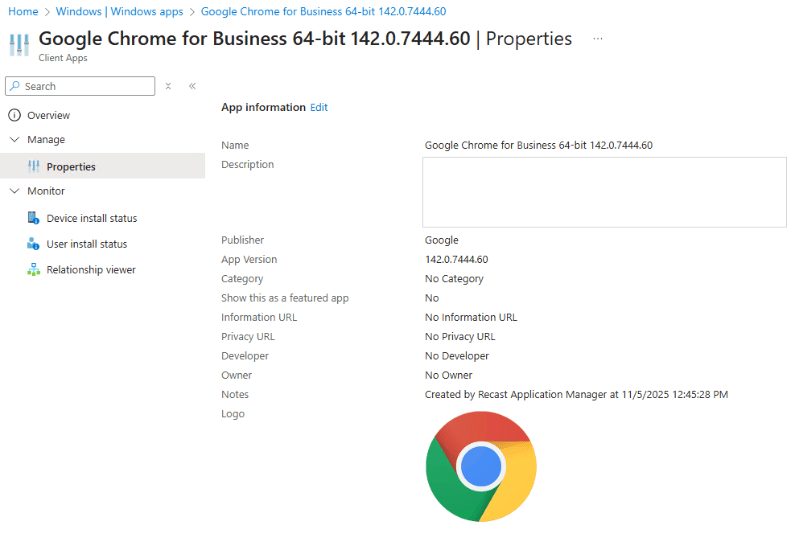805x547 pixels.
Task: Click the X icon next to Search box
Action: pyautogui.click(x=168, y=86)
